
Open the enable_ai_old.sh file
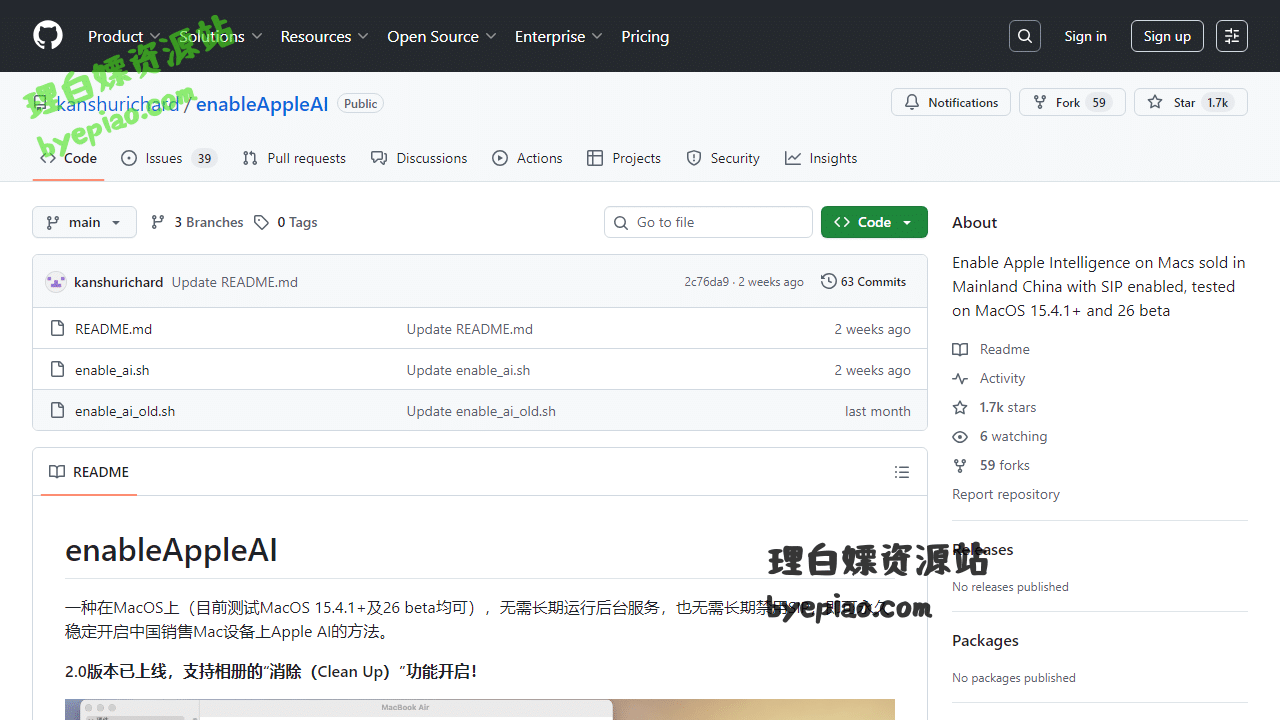125,411
